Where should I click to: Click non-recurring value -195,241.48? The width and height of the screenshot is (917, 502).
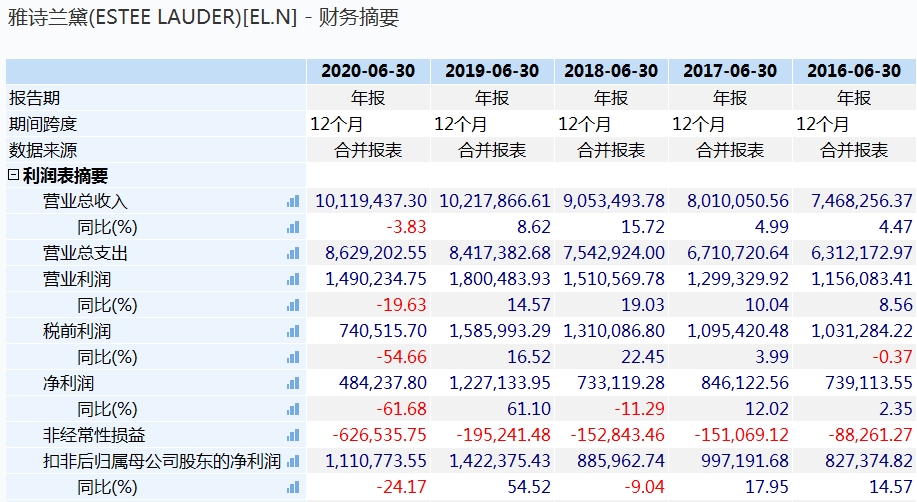(504, 435)
